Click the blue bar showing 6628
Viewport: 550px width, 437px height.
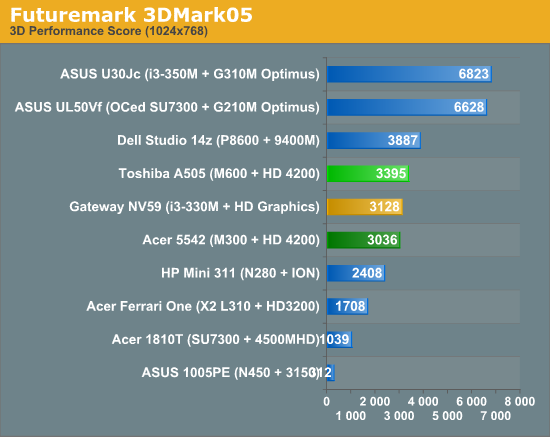click(x=407, y=107)
